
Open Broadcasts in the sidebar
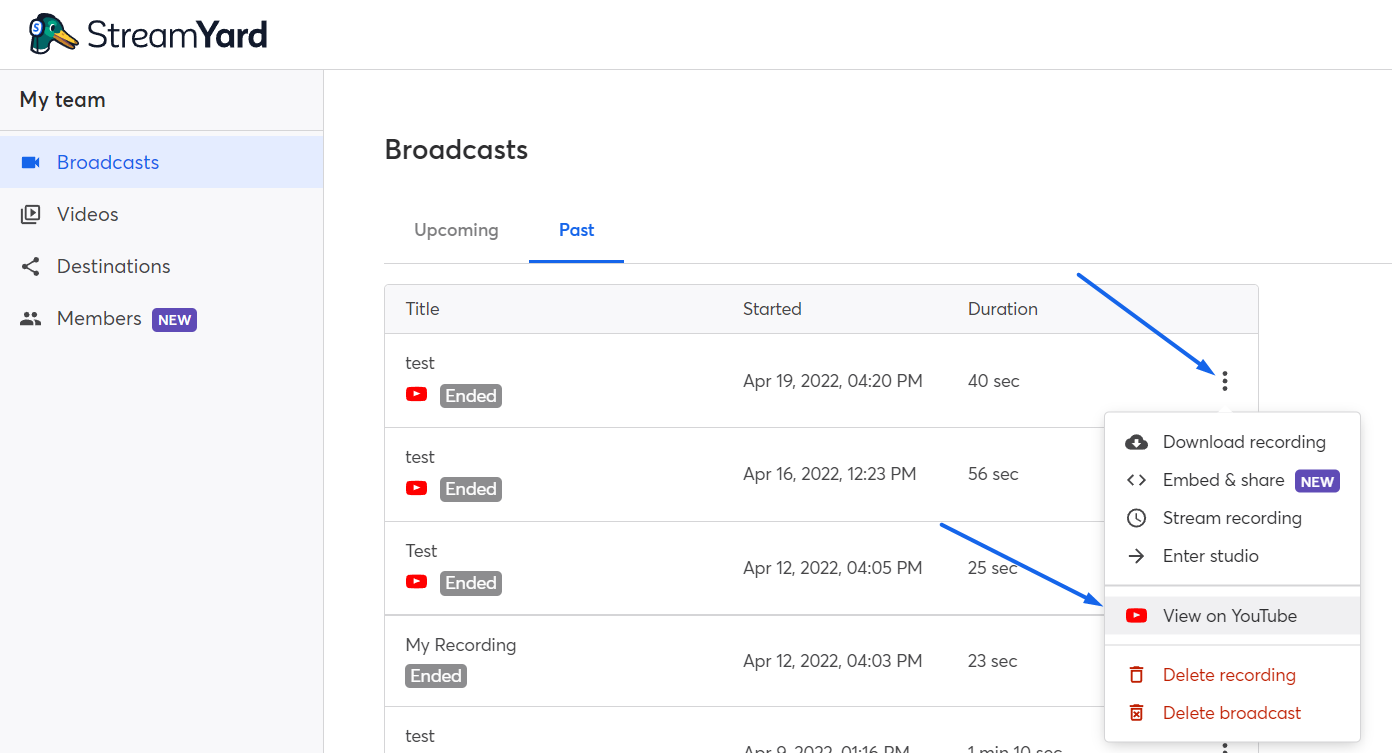pyautogui.click(x=161, y=162)
